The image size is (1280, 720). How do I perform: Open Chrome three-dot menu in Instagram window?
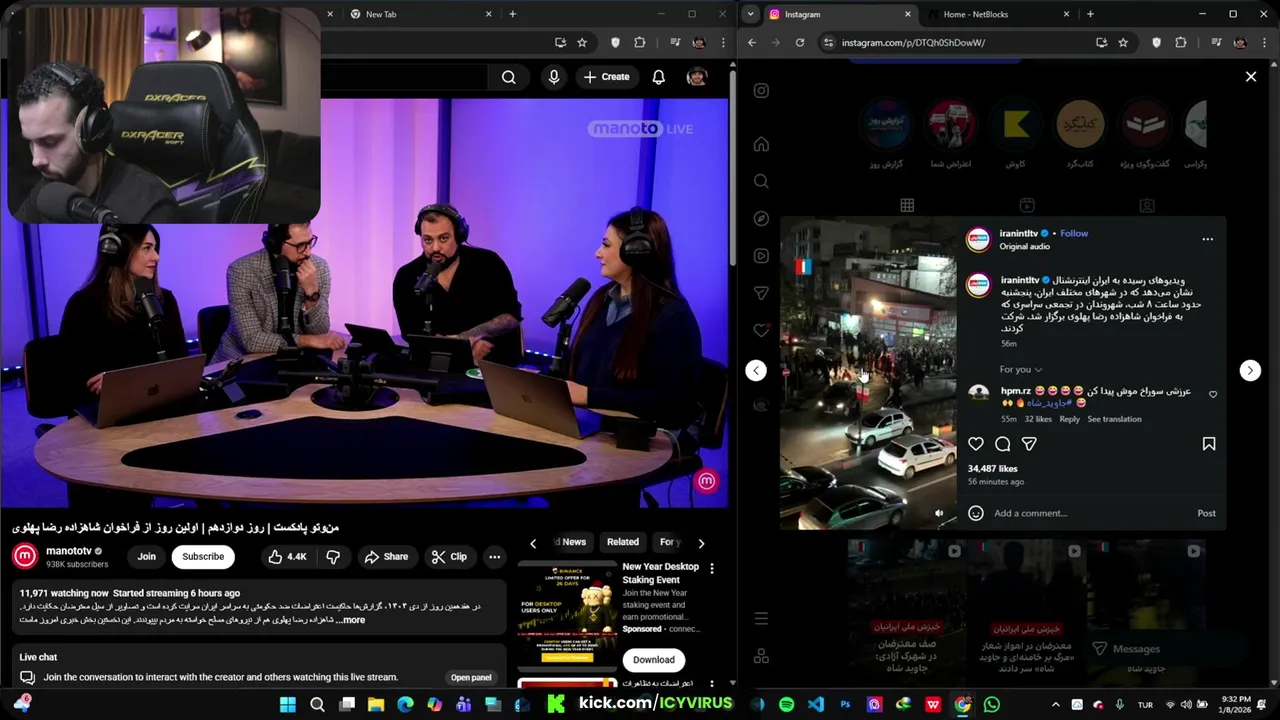point(1264,42)
